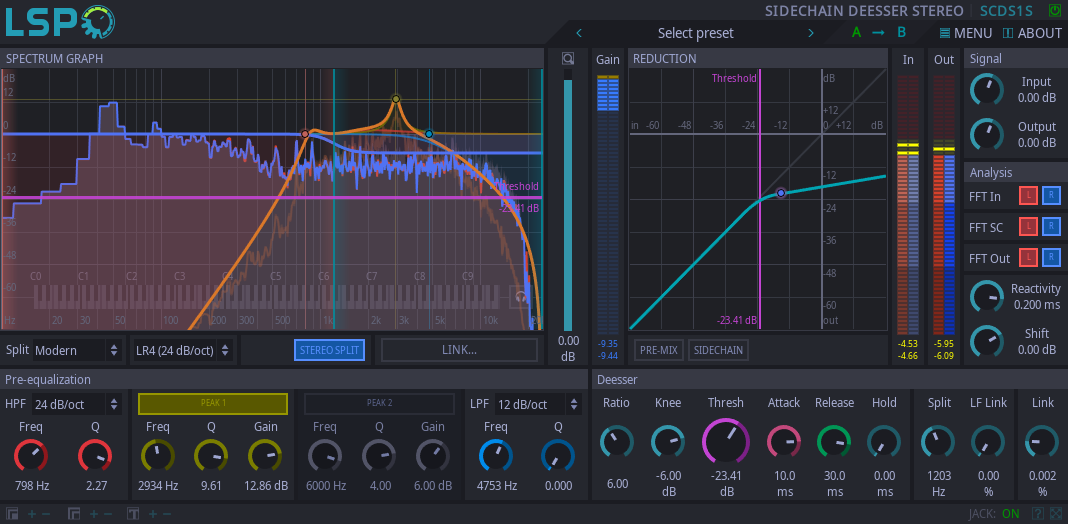The width and height of the screenshot is (1068, 524).
Task: Click the help question mark icon
Action: click(x=1037, y=513)
